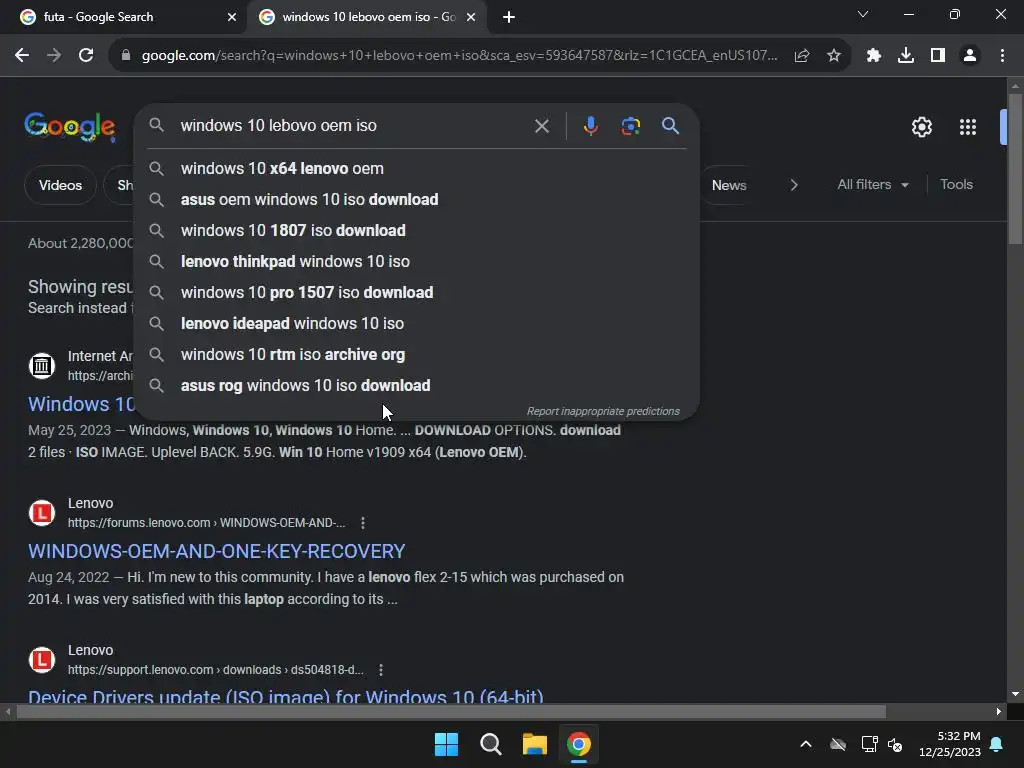Click the Chrome icon in the taskbar
The height and width of the screenshot is (768, 1024).
pos(579,744)
